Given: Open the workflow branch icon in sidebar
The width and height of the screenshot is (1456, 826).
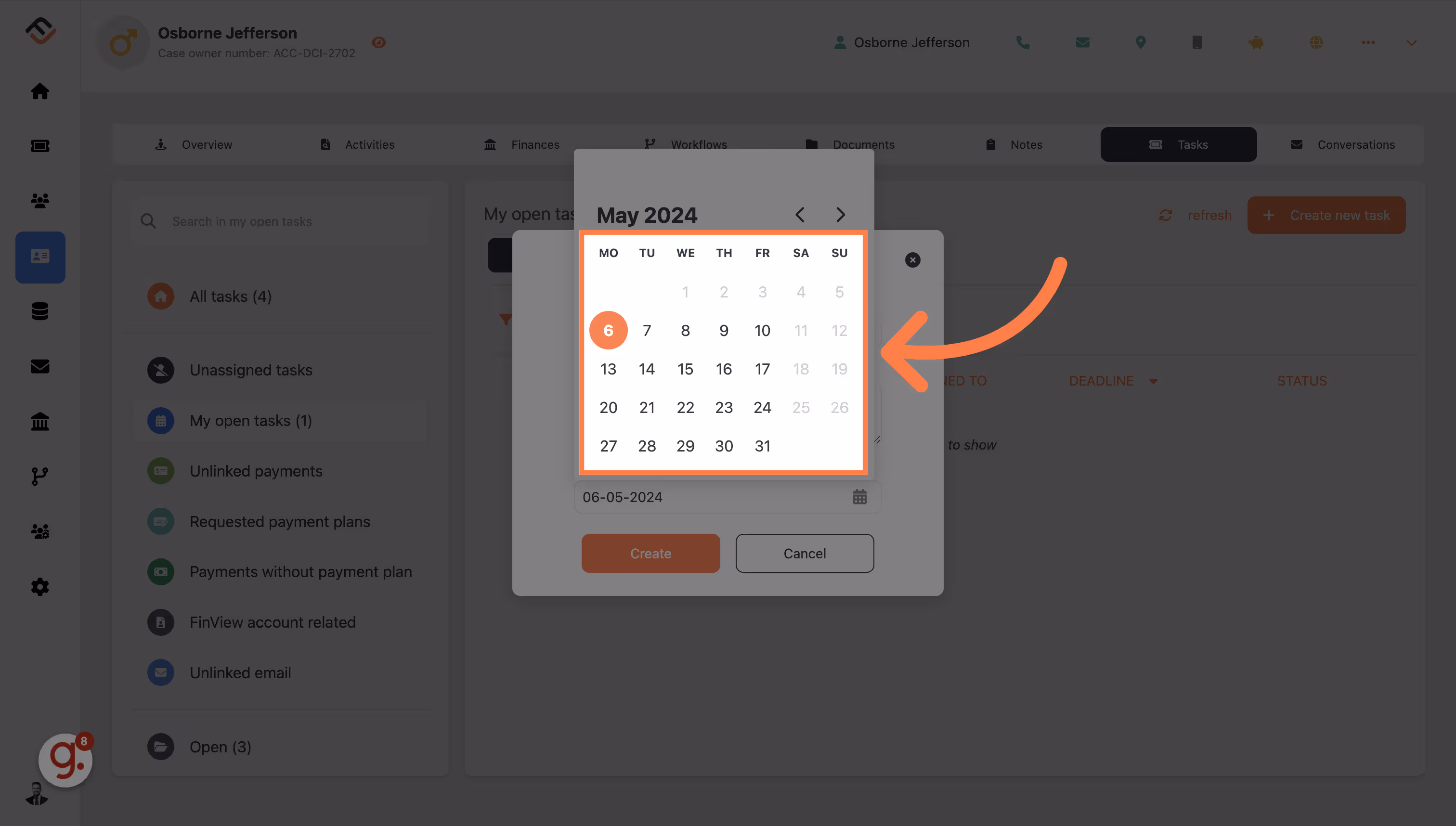Looking at the screenshot, I should point(39,476).
